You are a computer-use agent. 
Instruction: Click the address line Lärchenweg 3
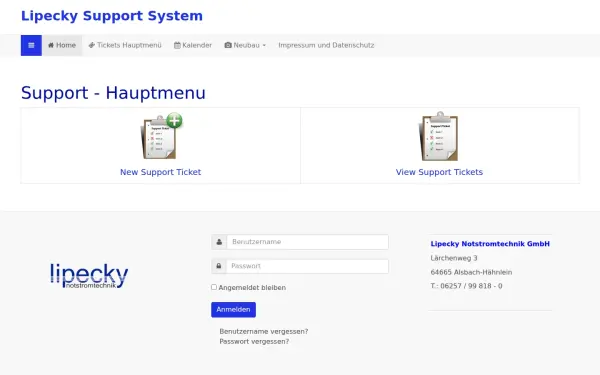tap(454, 258)
